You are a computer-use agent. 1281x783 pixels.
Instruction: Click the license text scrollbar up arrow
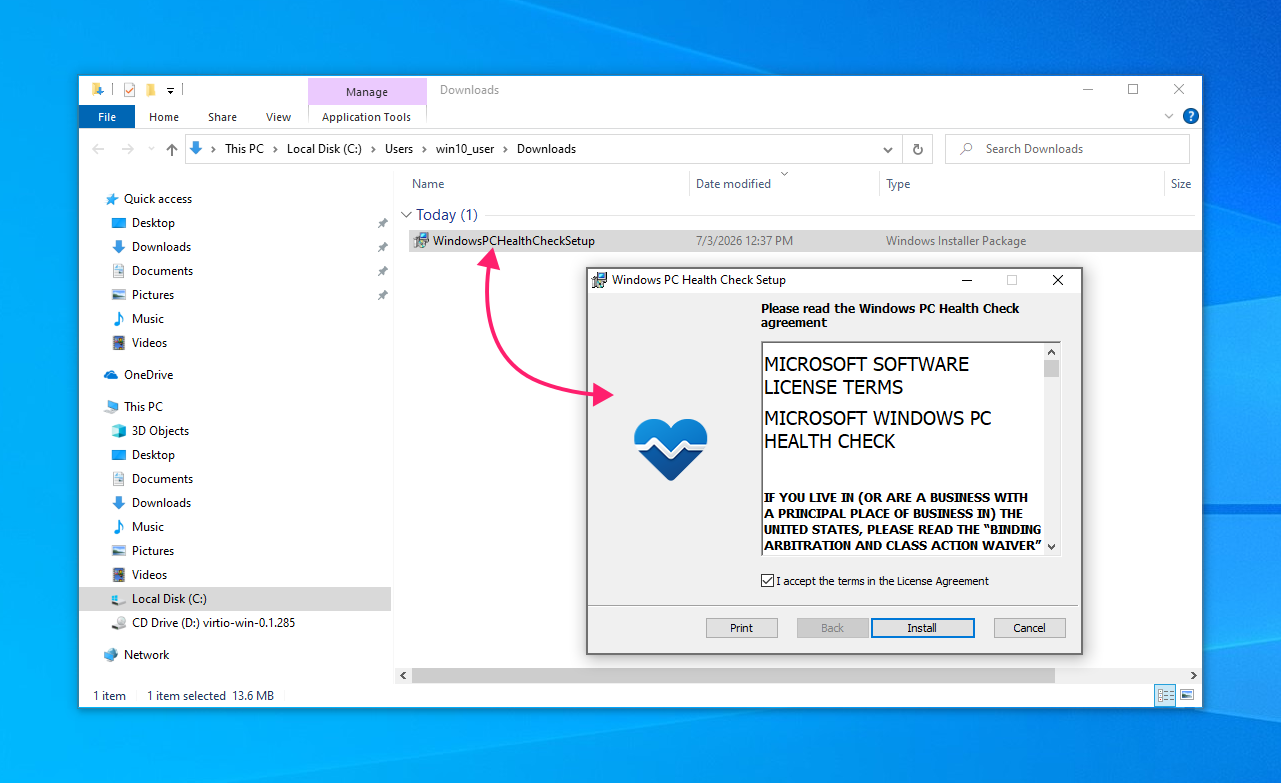[x=1051, y=352]
